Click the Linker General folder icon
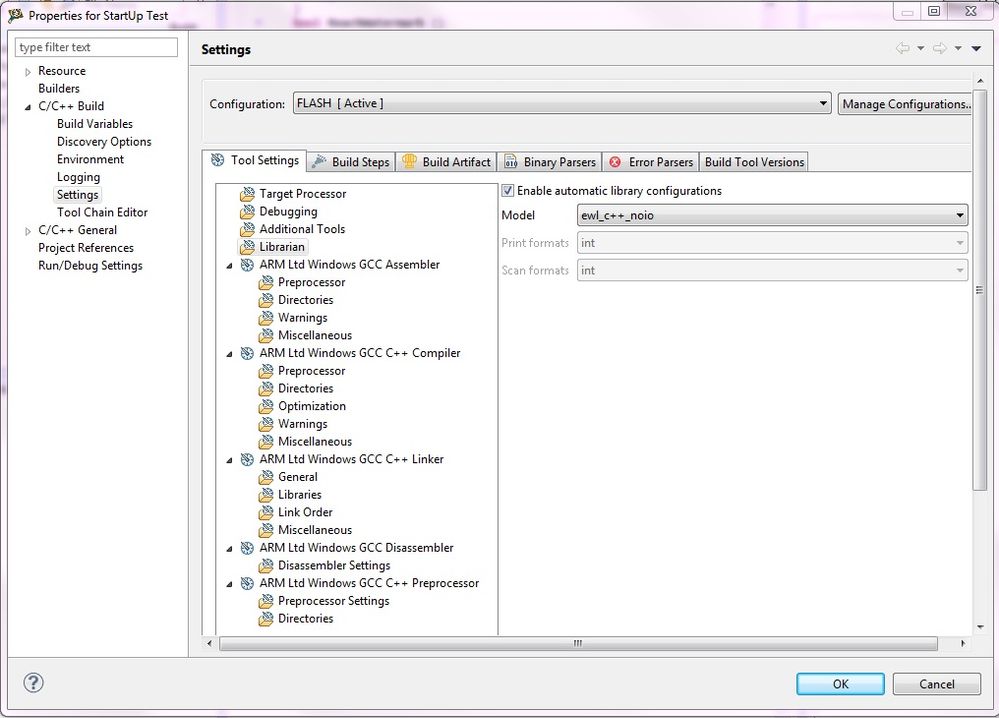The width and height of the screenshot is (999, 718). [266, 477]
